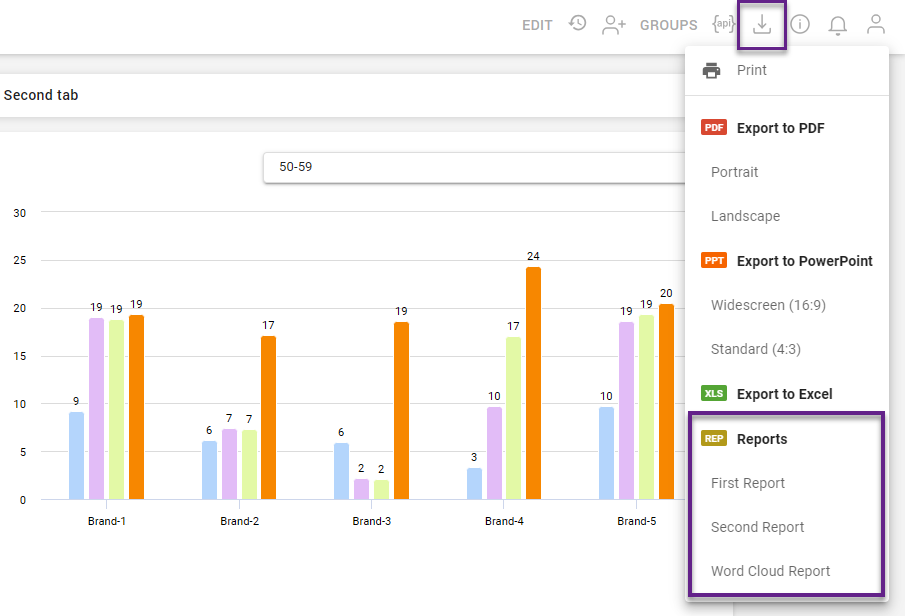Choose Portrait PDF export option
Image resolution: width=905 pixels, height=616 pixels.
coord(735,172)
